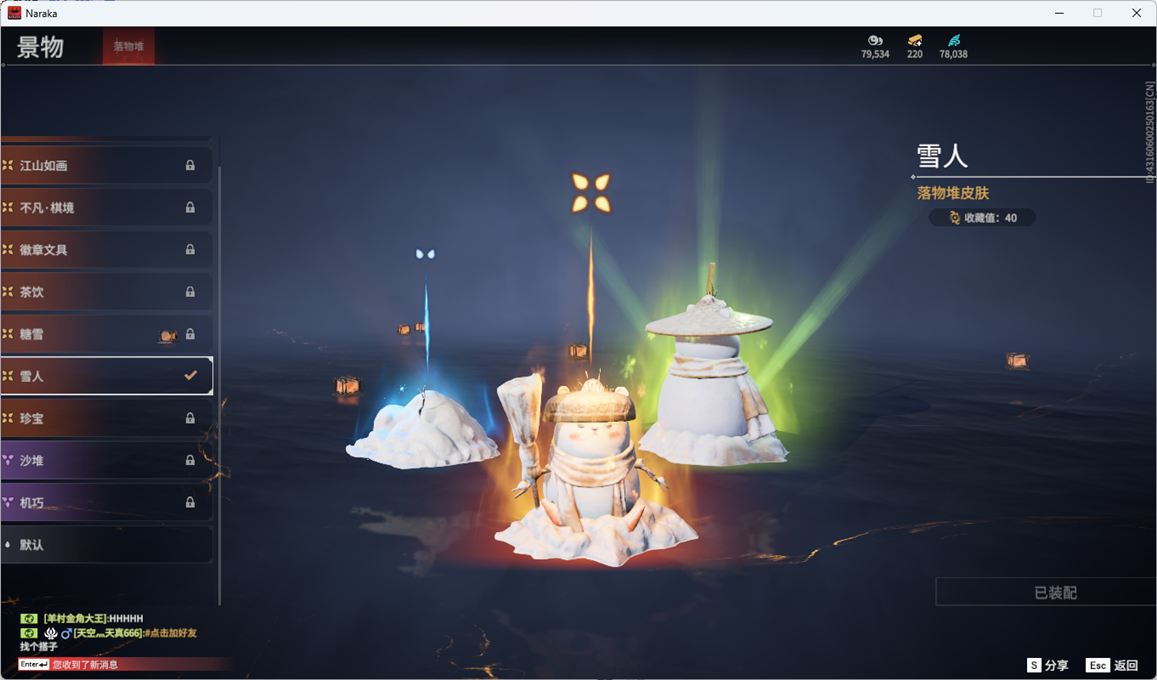This screenshot has height=680, width=1157.
Task: Click the 落物堆皮肤 category label
Action: click(953, 192)
